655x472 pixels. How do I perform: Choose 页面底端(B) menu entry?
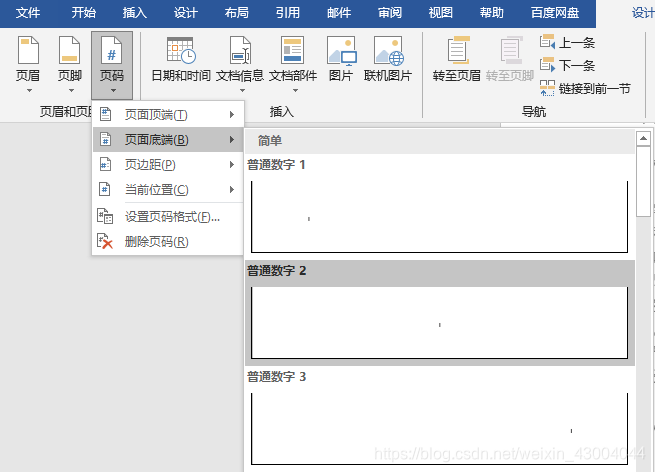click(168, 140)
